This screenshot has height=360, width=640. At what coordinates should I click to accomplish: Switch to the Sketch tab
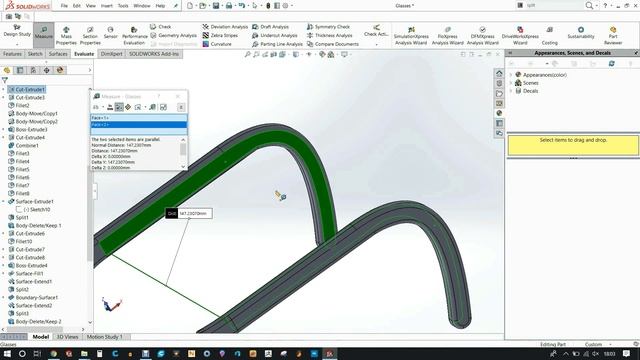tap(35, 54)
